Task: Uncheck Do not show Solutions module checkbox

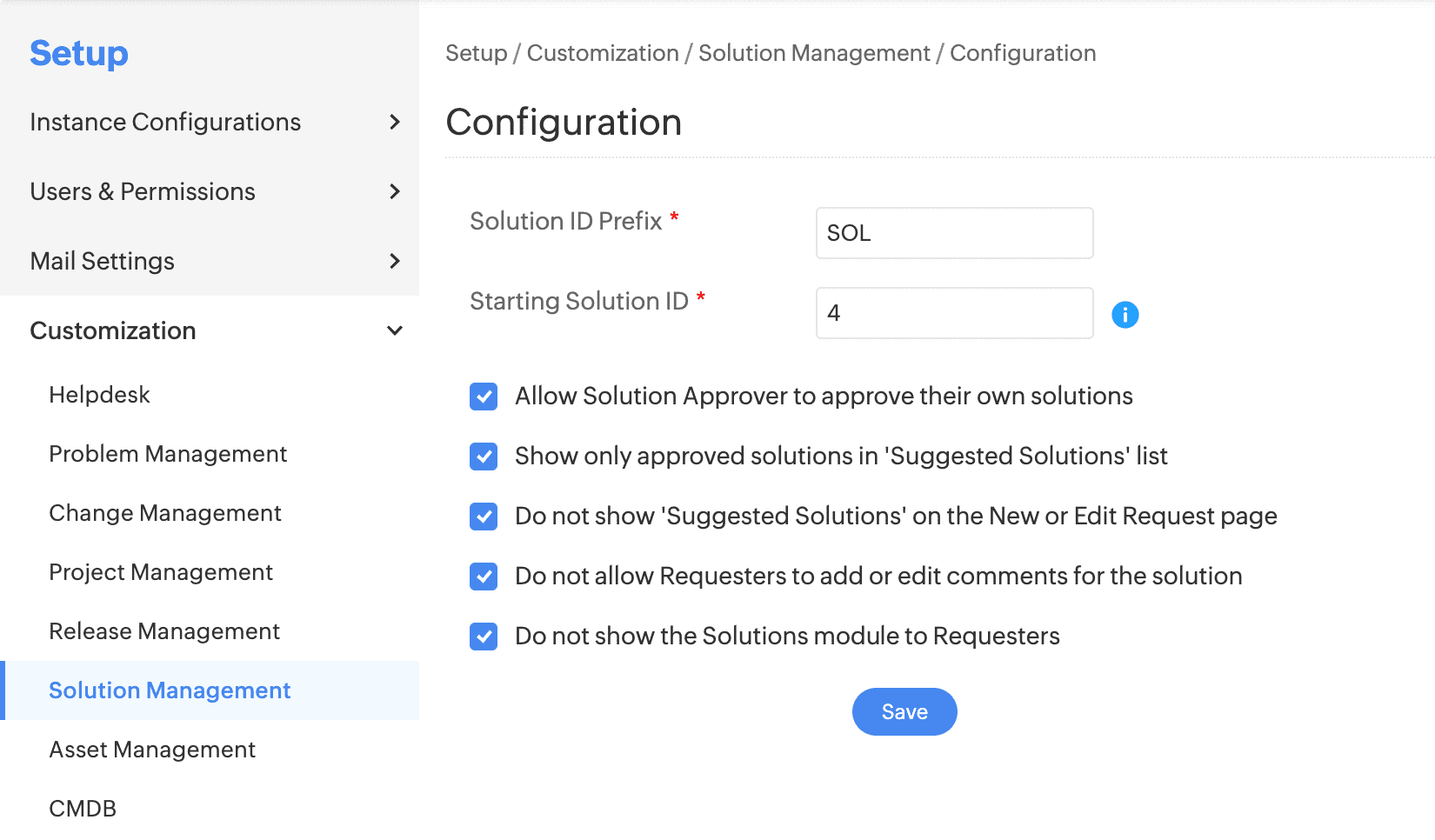Action: coord(484,637)
